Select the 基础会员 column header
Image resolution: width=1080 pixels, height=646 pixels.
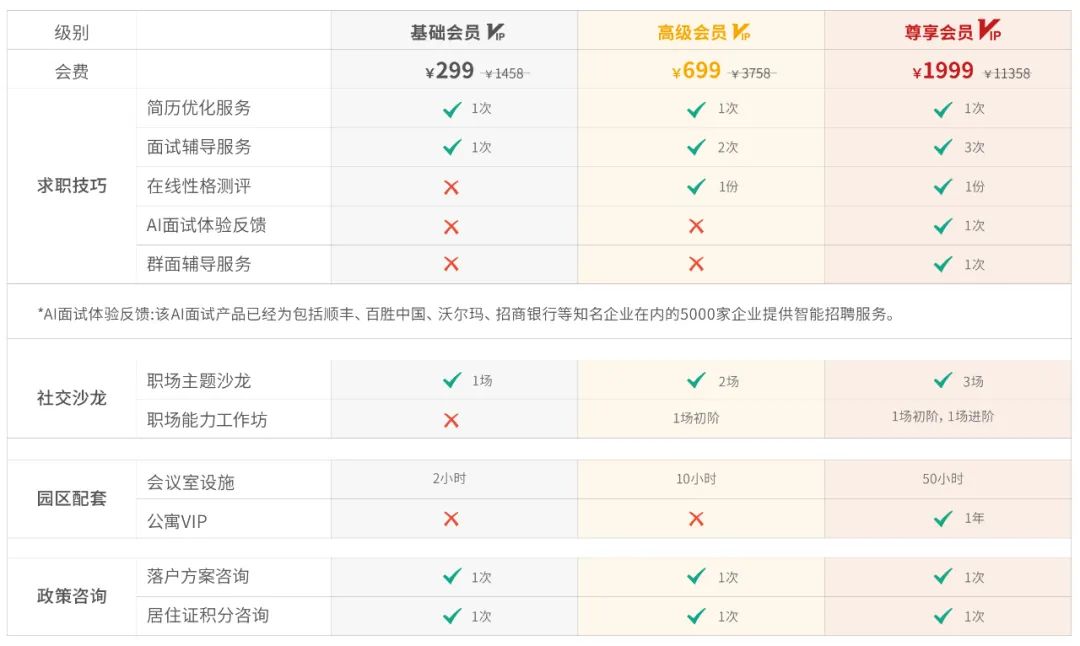point(455,31)
